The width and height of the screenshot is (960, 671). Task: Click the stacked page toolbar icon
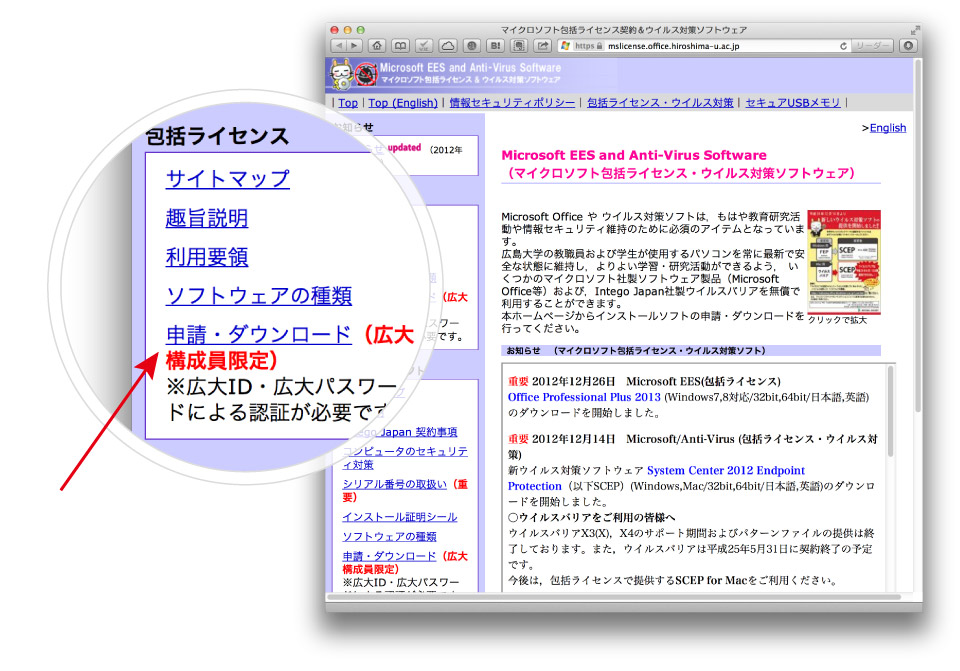(519, 46)
